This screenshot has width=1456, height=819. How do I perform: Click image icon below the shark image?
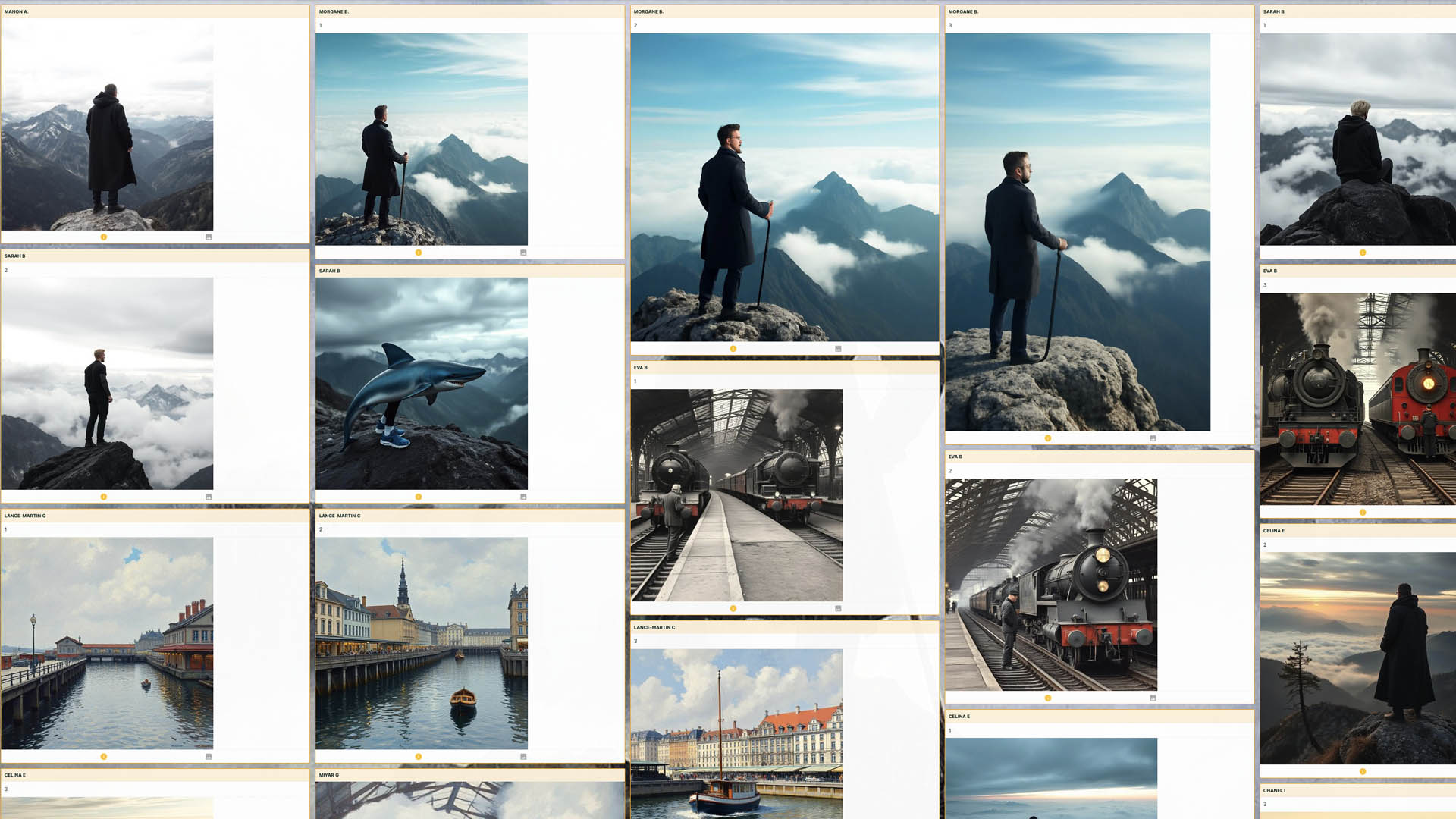tap(523, 497)
